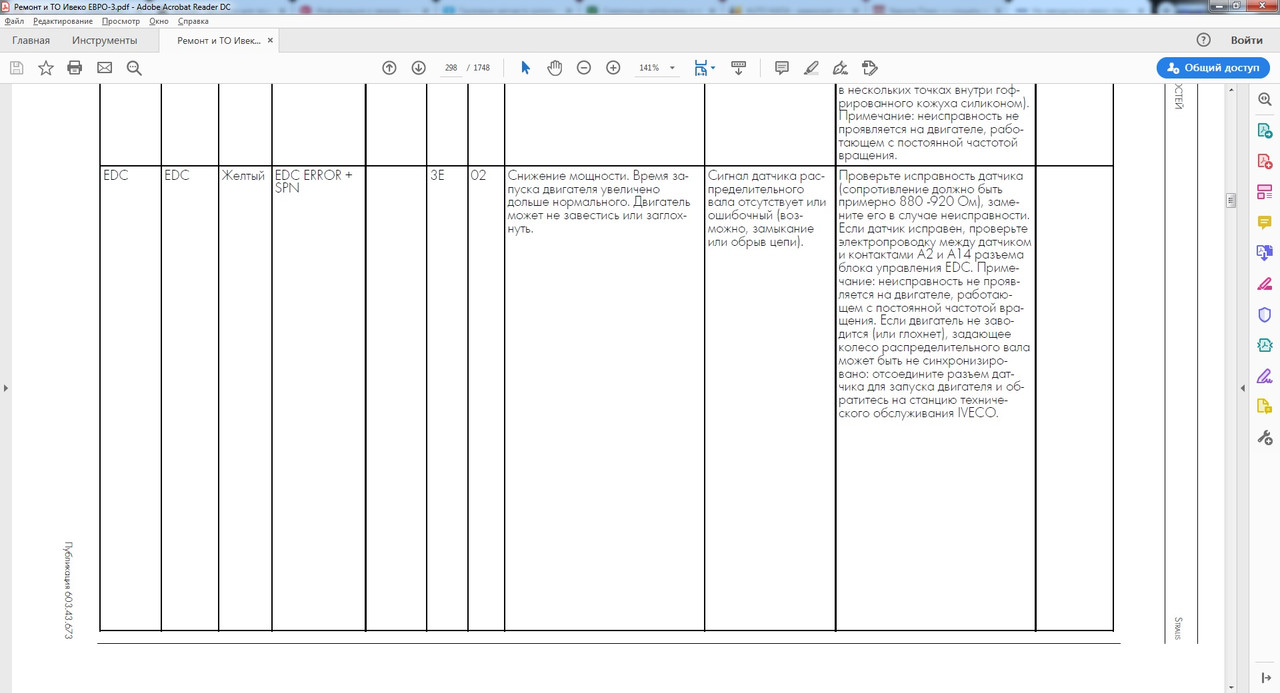This screenshot has width=1280, height=693.
Task: Click the total pages 1748 text
Action: coord(482,68)
